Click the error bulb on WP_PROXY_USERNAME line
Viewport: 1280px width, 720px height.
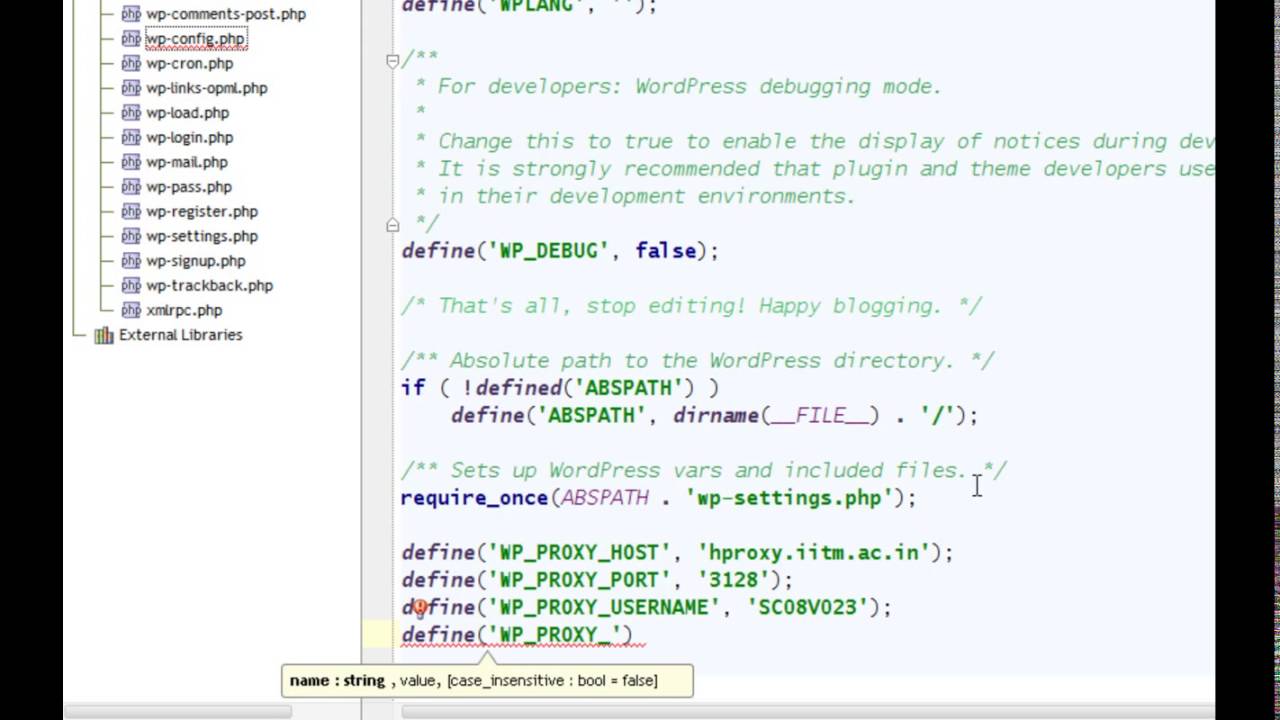[x=420, y=607]
